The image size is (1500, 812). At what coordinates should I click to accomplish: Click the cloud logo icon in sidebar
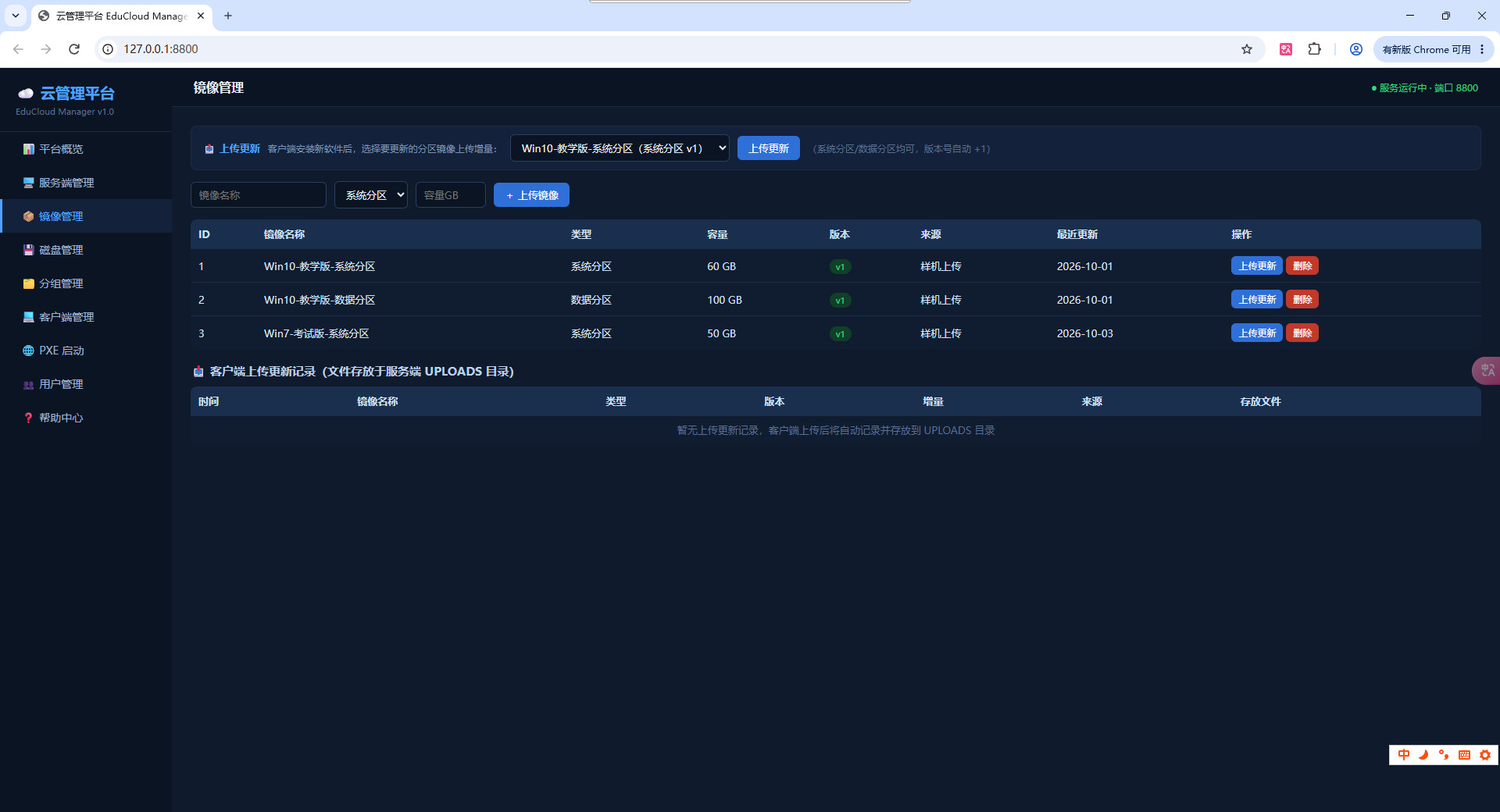(x=26, y=94)
